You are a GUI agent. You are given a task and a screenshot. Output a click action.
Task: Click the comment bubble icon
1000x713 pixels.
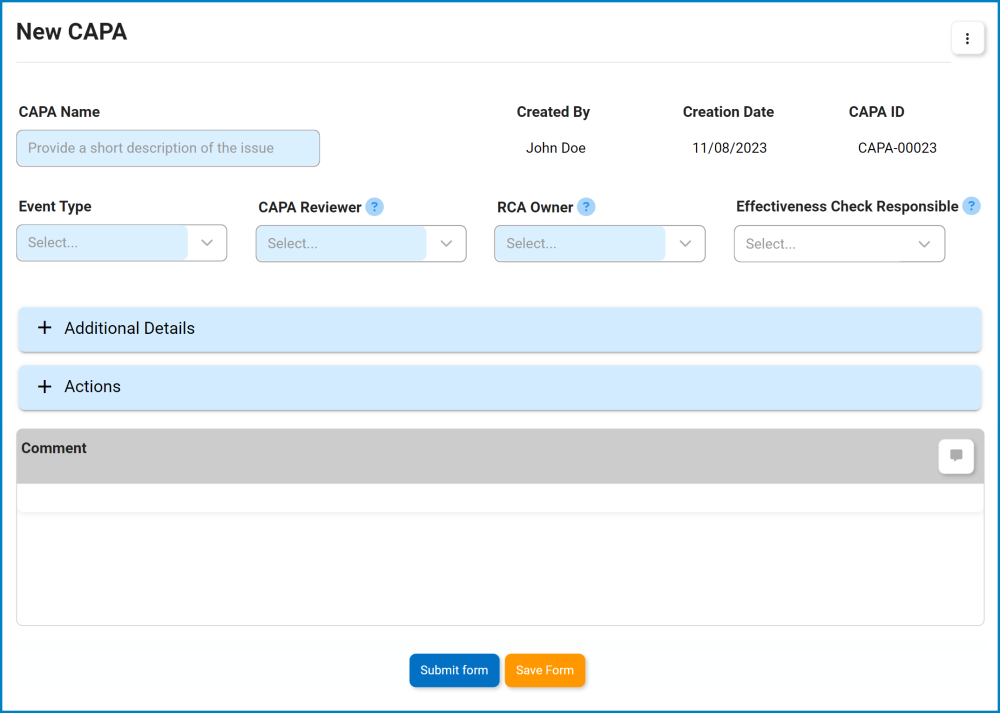click(956, 456)
